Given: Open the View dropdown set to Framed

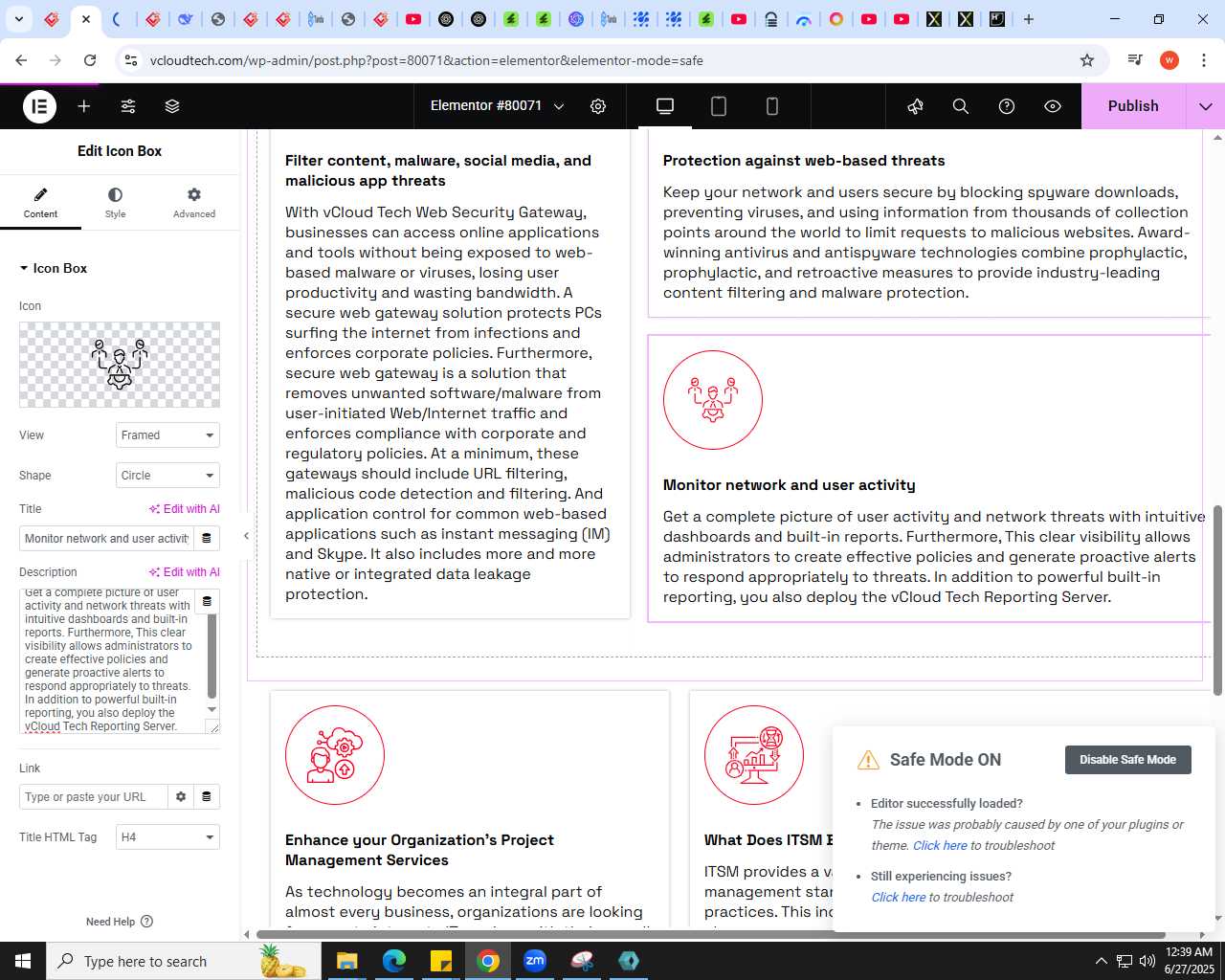Looking at the screenshot, I should [x=167, y=435].
